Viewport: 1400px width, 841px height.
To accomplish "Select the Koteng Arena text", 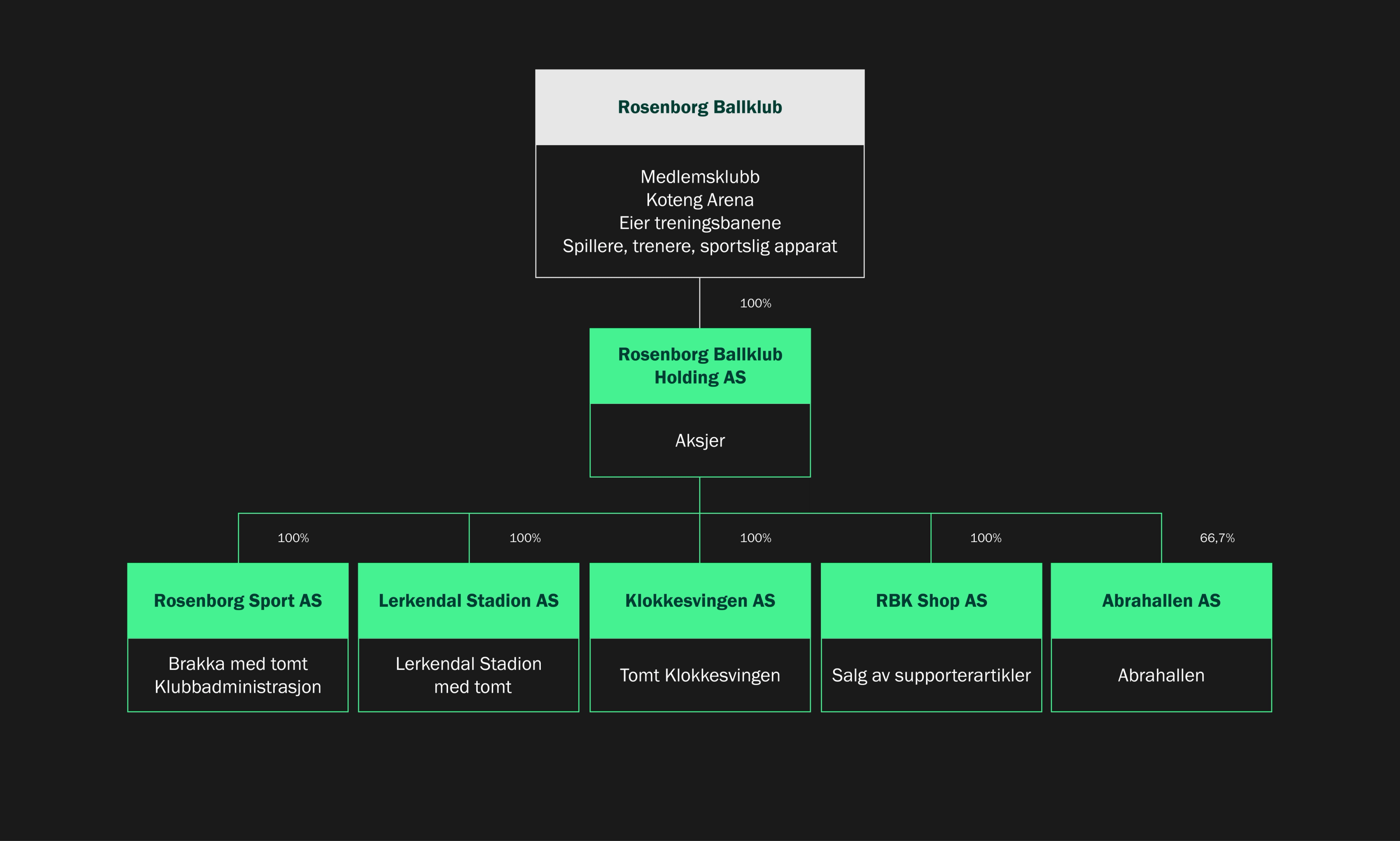I will pos(700,200).
